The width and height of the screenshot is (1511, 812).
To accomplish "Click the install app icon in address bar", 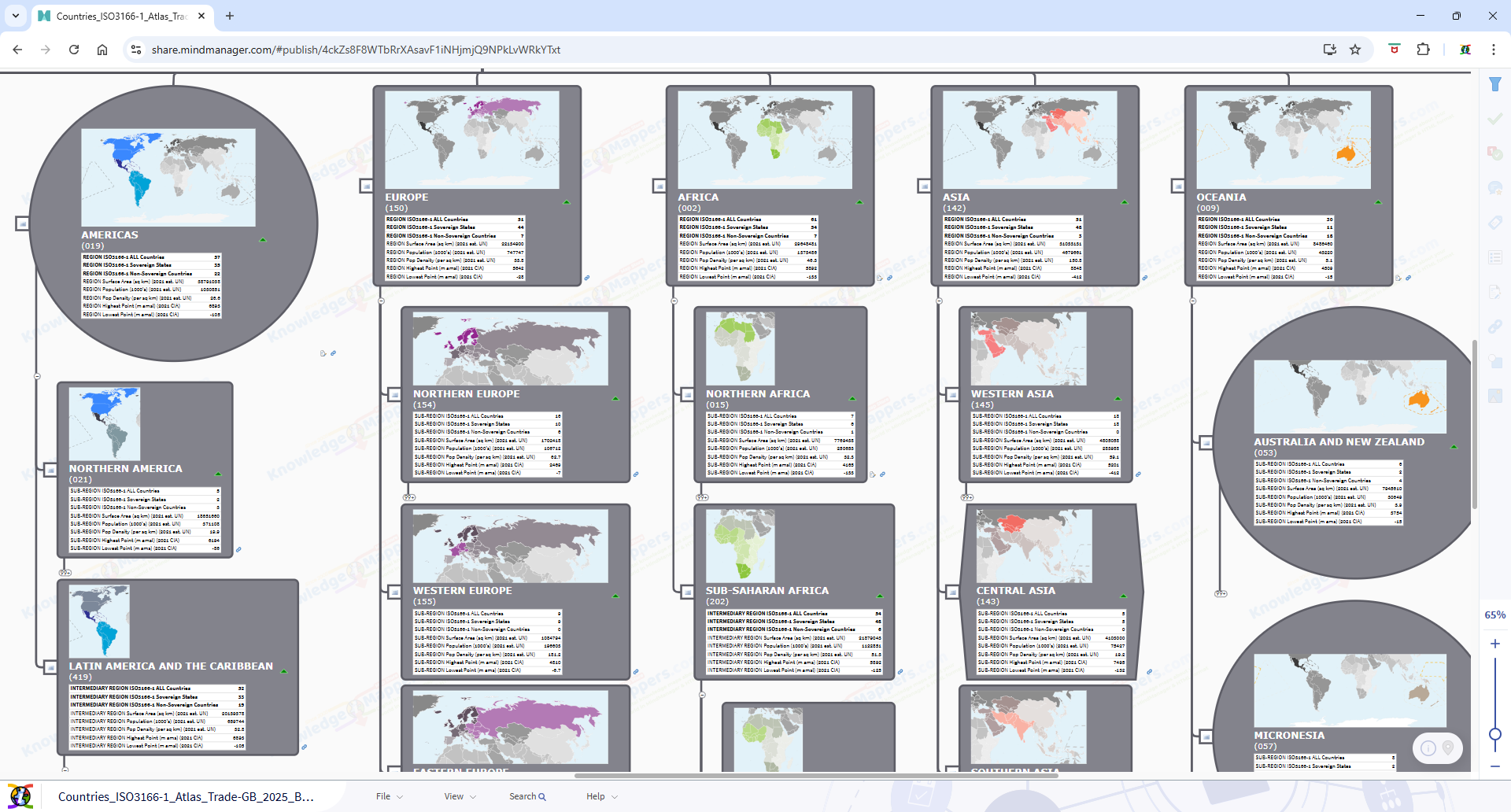I will 1330,50.
